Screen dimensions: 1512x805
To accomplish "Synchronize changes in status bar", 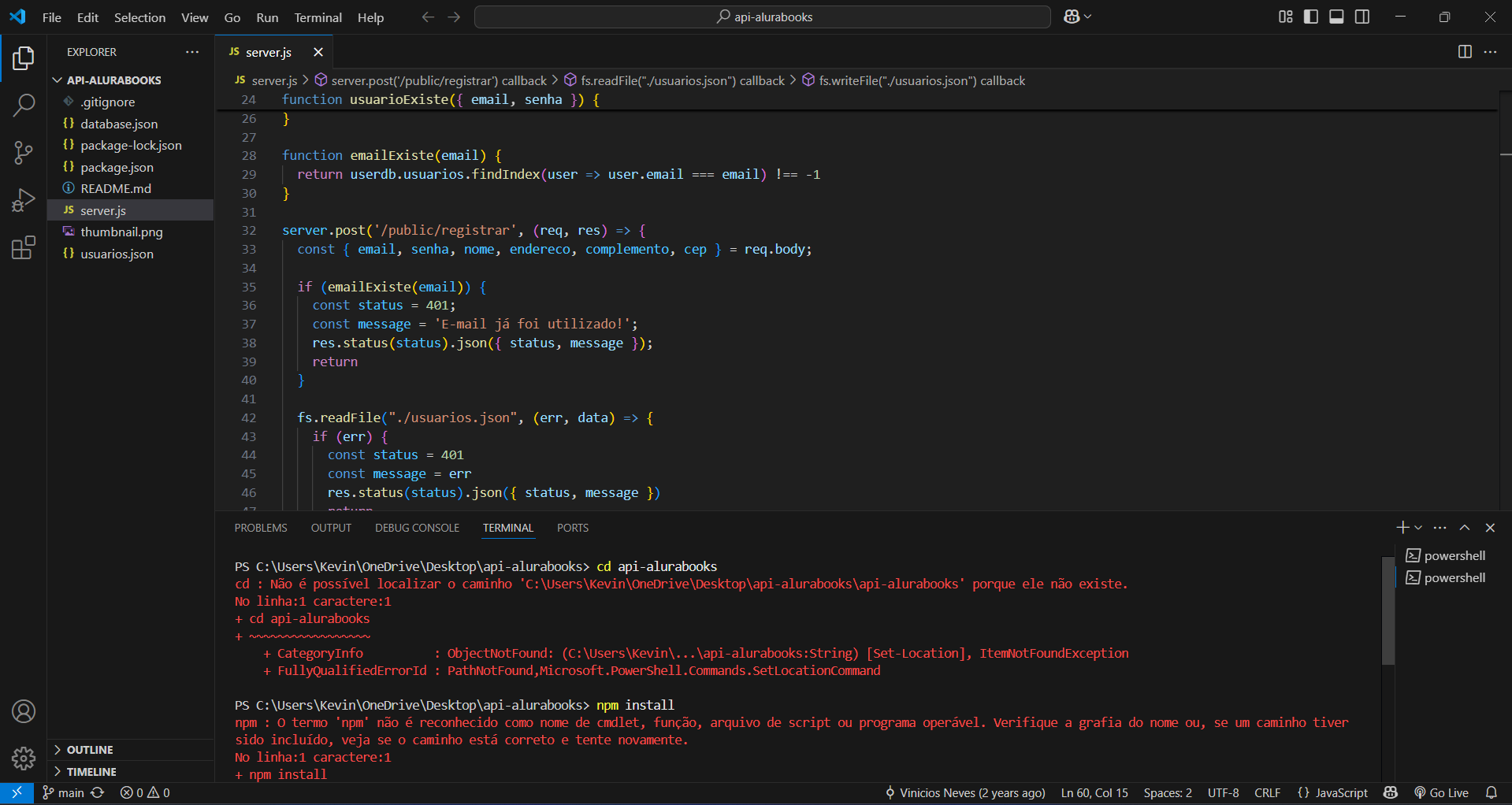I will [x=98, y=793].
